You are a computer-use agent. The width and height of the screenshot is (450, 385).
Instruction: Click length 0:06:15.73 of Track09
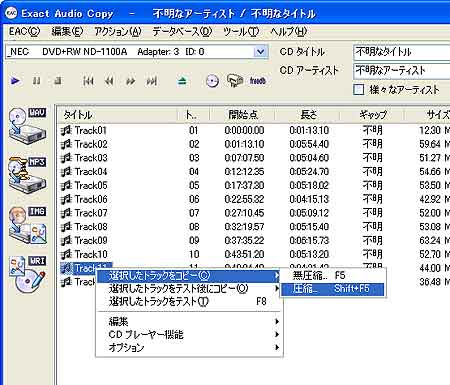309,240
